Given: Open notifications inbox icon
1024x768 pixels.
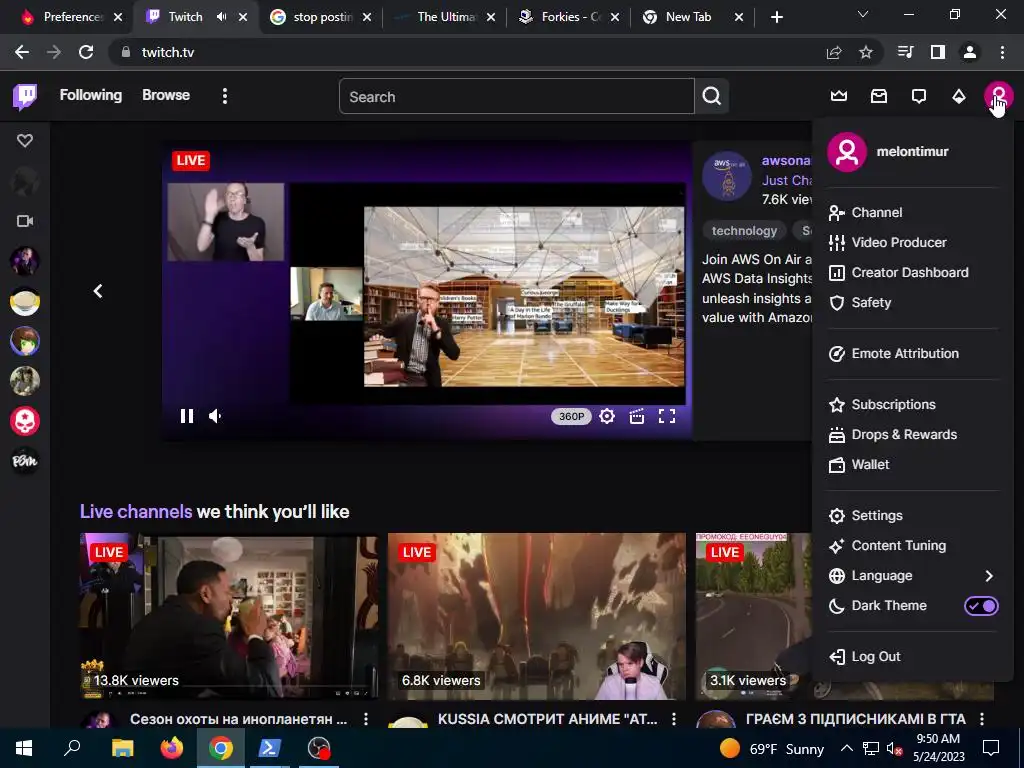Looking at the screenshot, I should click(879, 97).
